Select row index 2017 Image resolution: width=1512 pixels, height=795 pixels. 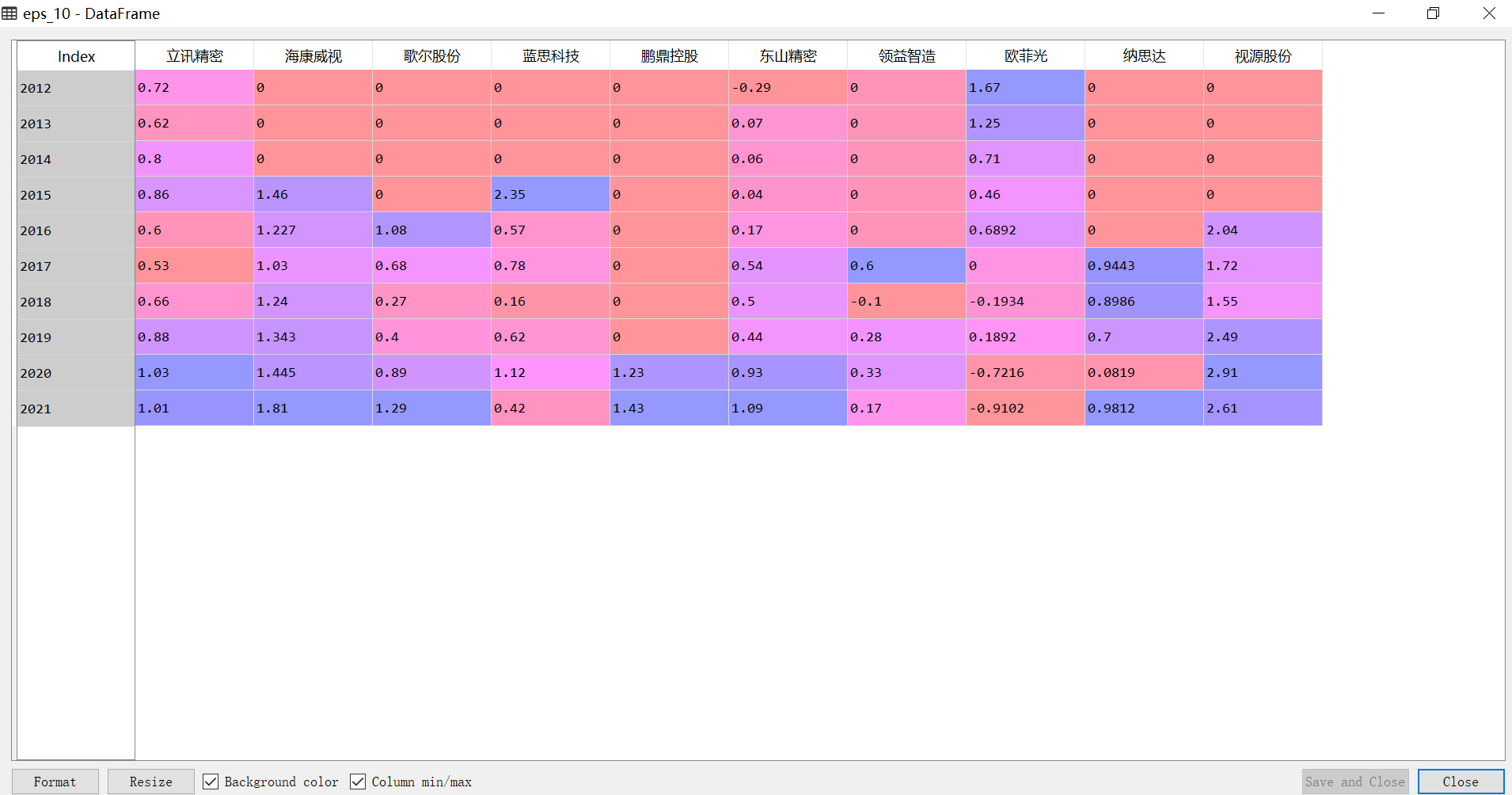click(76, 266)
